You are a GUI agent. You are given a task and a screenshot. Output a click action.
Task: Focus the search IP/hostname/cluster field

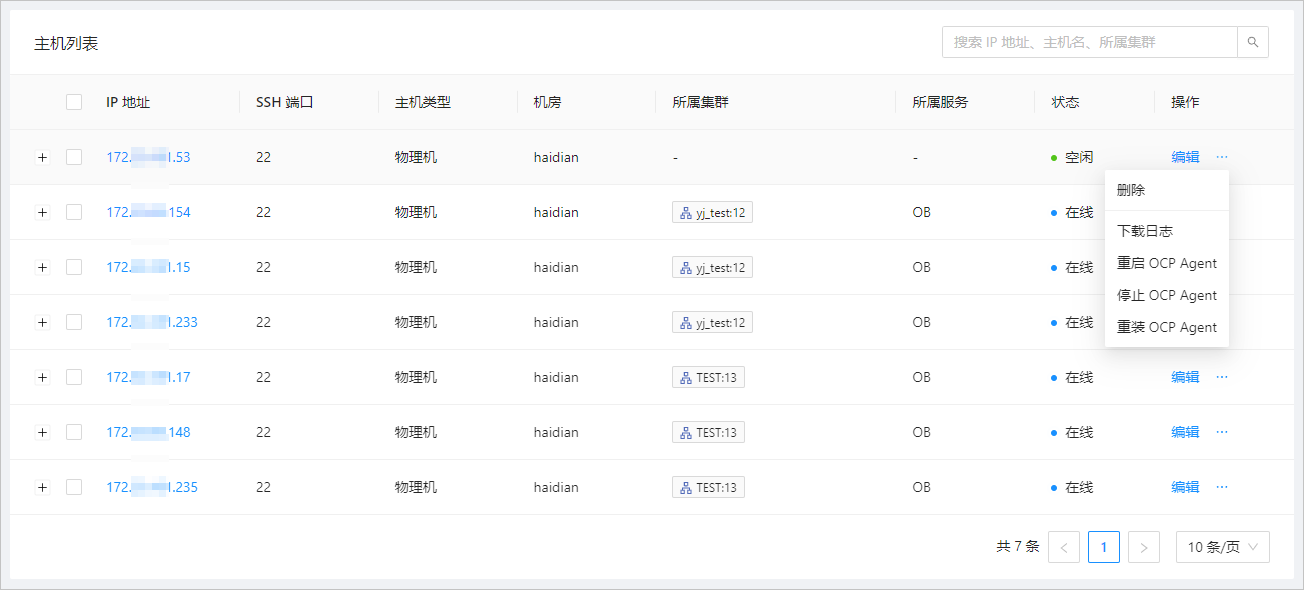(1089, 42)
